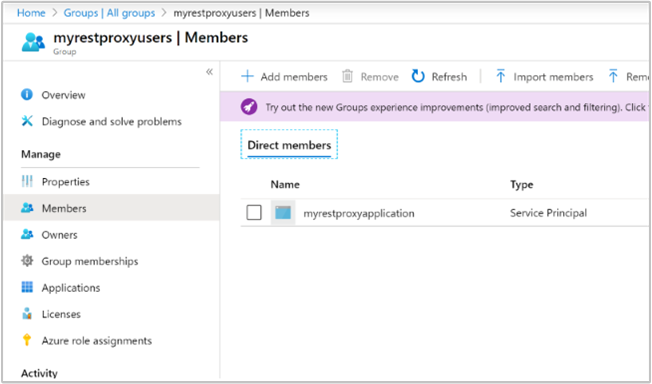
Task: Follow the Groups | All groups breadcrumb
Action: click(x=109, y=13)
